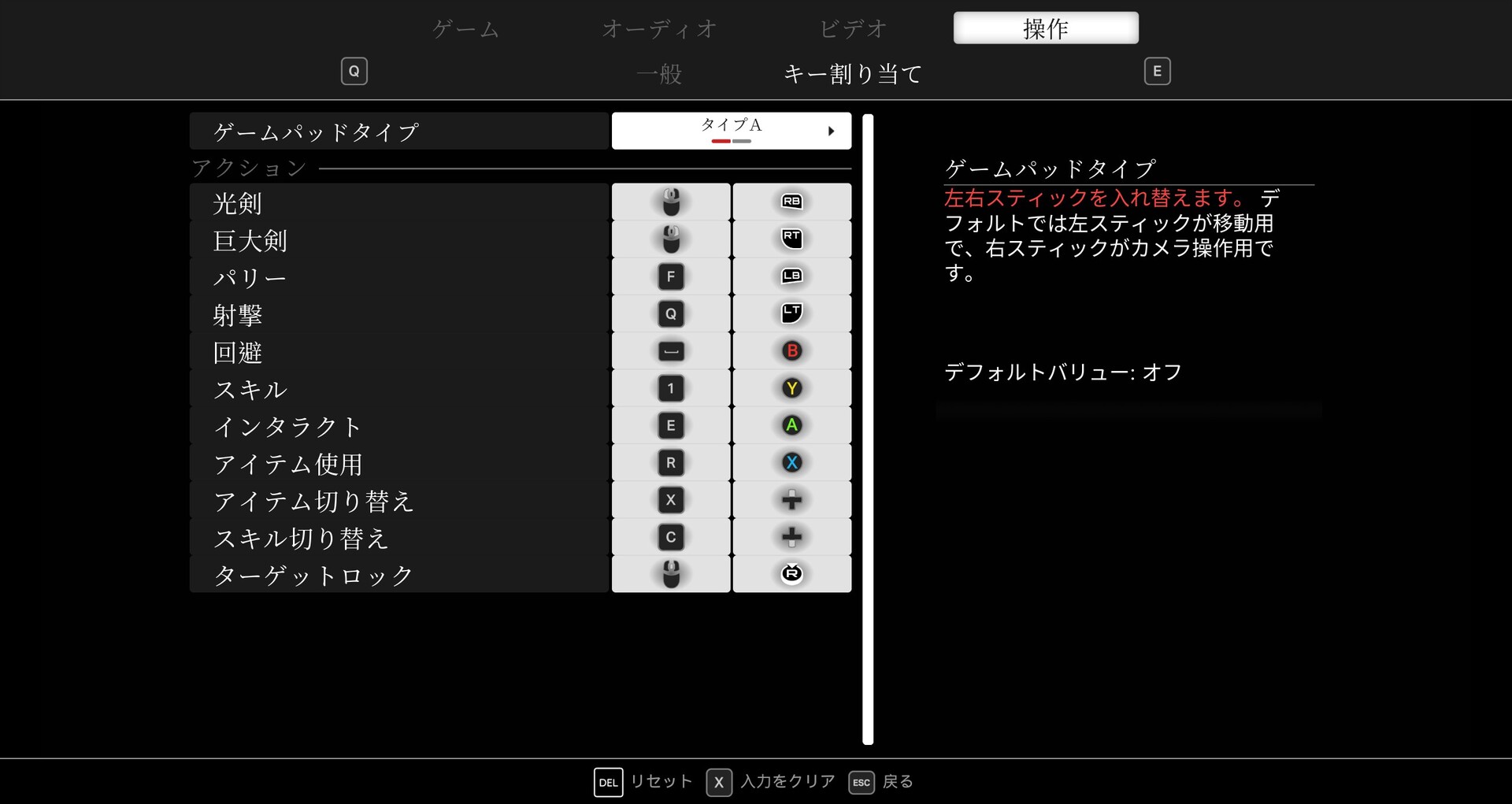This screenshot has height=804, width=1512.
Task: Click the RB gamepad binding for 光剣
Action: [x=791, y=202]
